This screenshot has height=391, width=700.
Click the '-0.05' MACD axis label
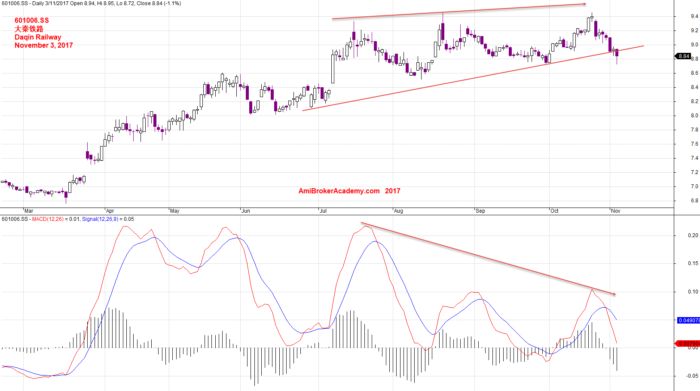[692, 376]
